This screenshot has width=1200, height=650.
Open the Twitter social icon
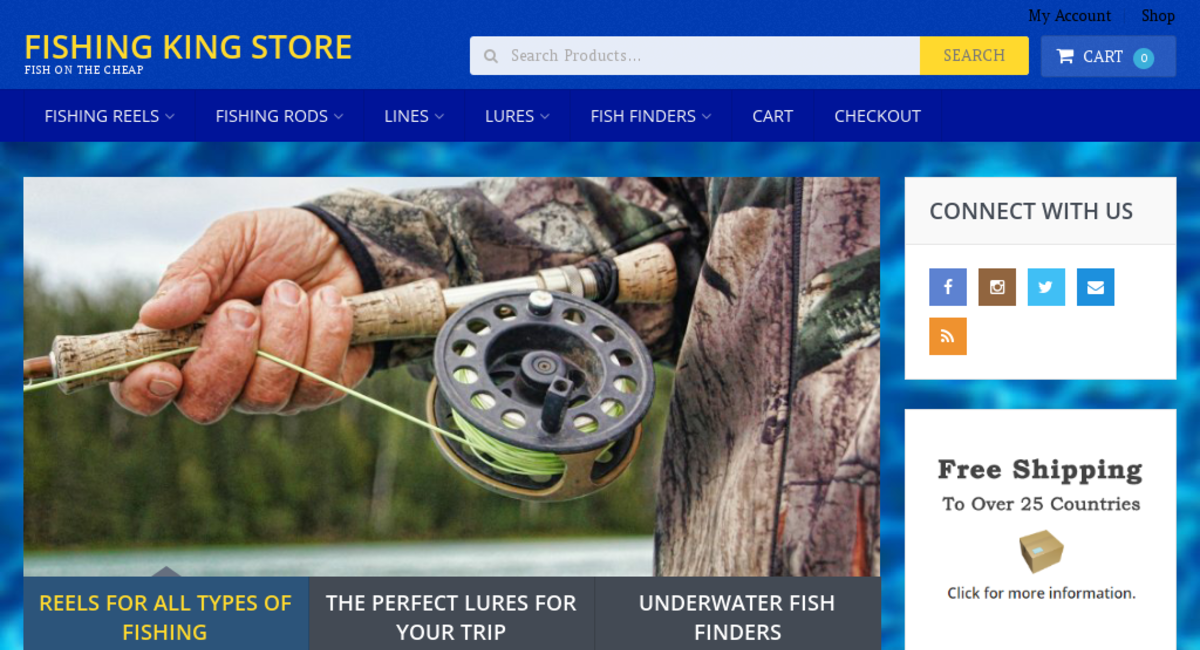point(1046,287)
